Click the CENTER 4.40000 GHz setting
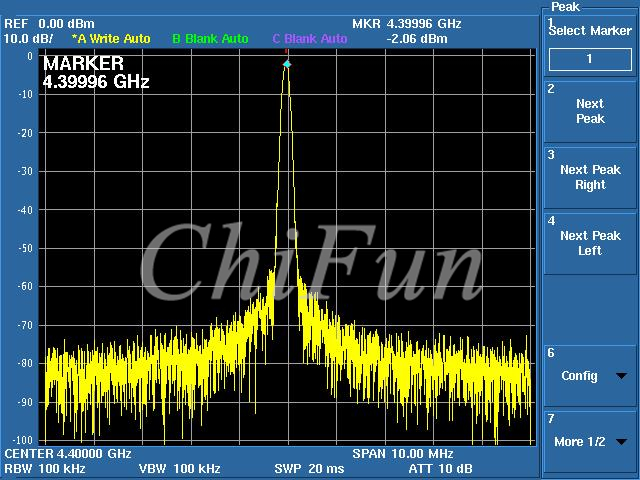The height and width of the screenshot is (480, 640). [68, 453]
